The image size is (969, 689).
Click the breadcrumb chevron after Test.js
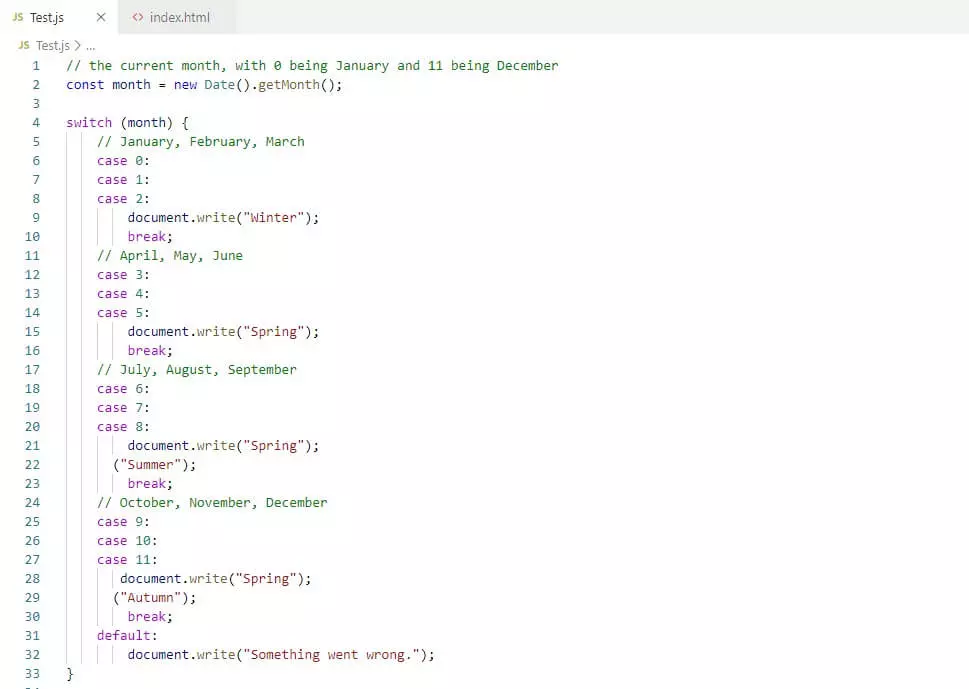pos(77,45)
